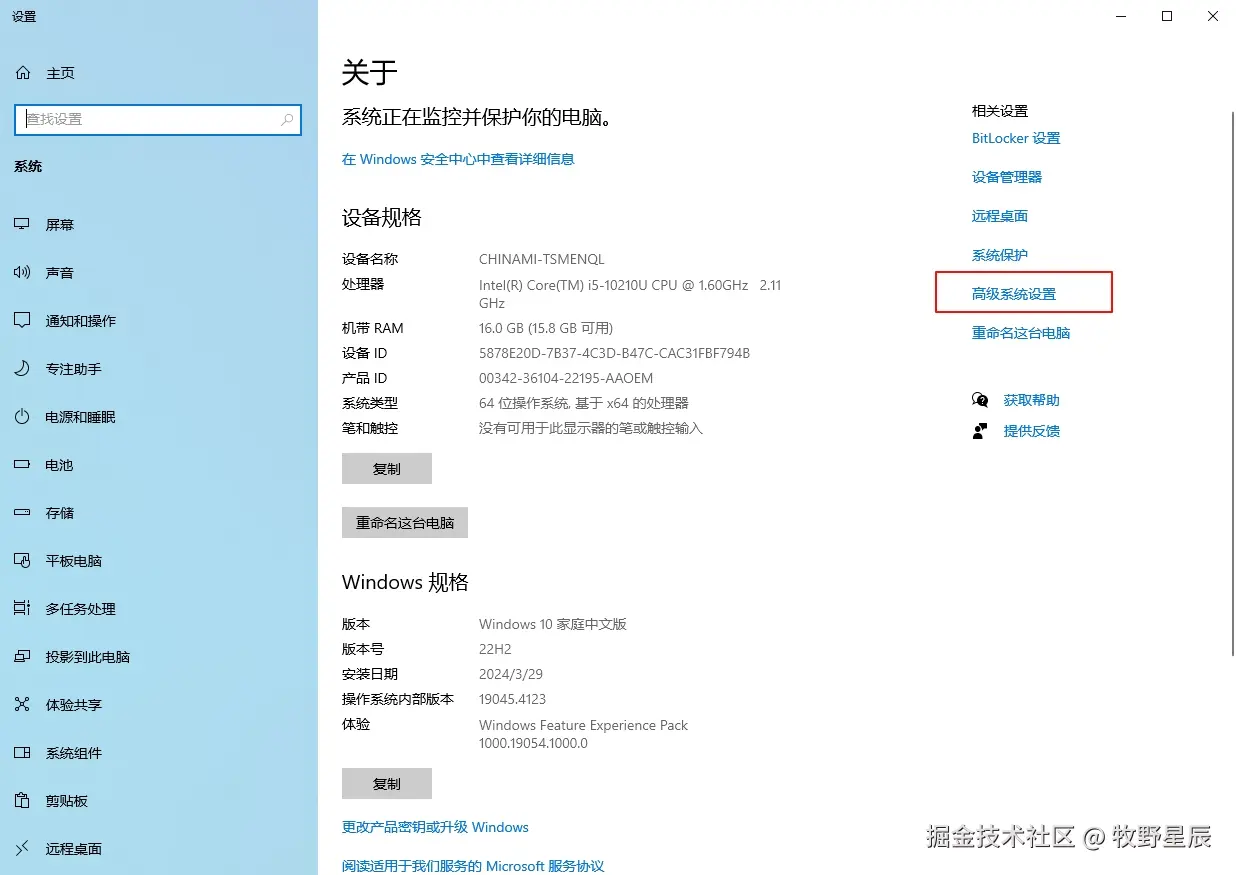Click the Focus assist moon icon
This screenshot has width=1236, height=875.
click(22, 369)
